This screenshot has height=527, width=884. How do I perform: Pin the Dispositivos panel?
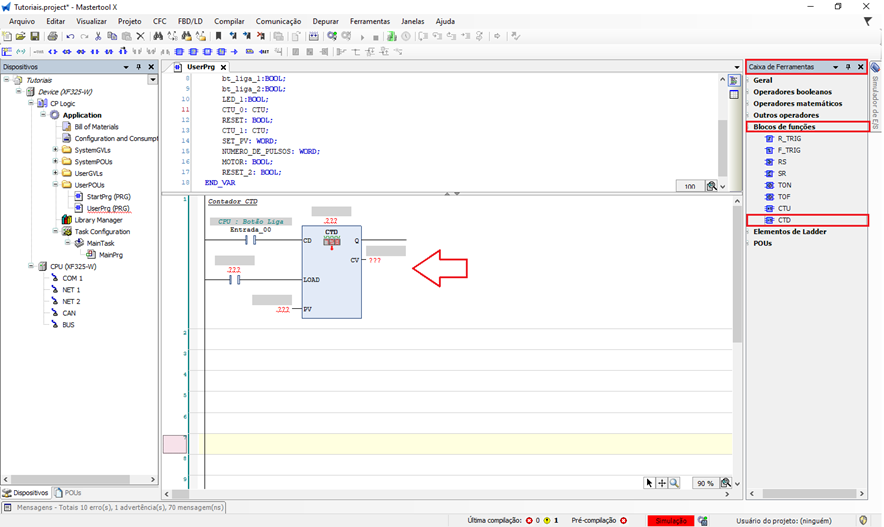click(139, 67)
